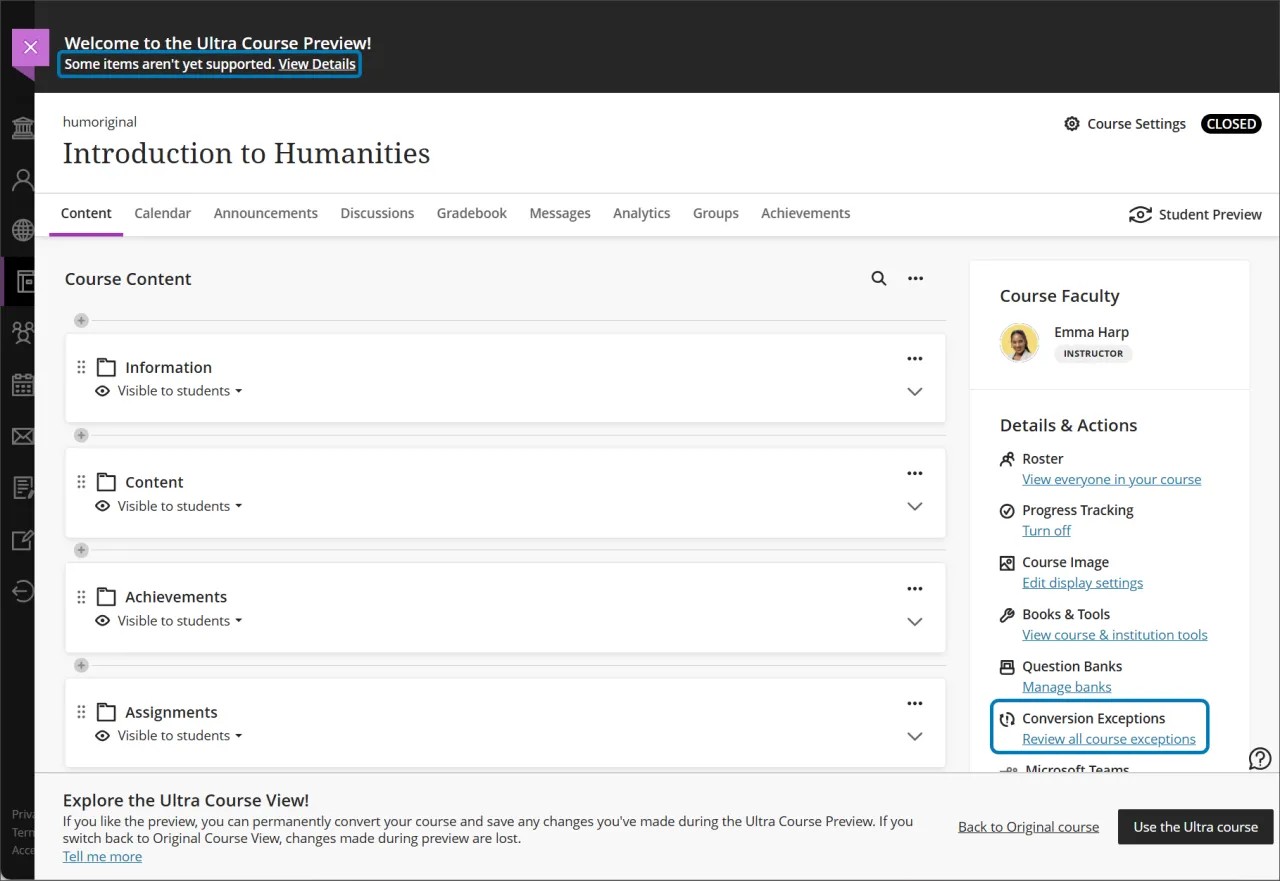Open the Grades icon in the sidebar

tap(21, 488)
